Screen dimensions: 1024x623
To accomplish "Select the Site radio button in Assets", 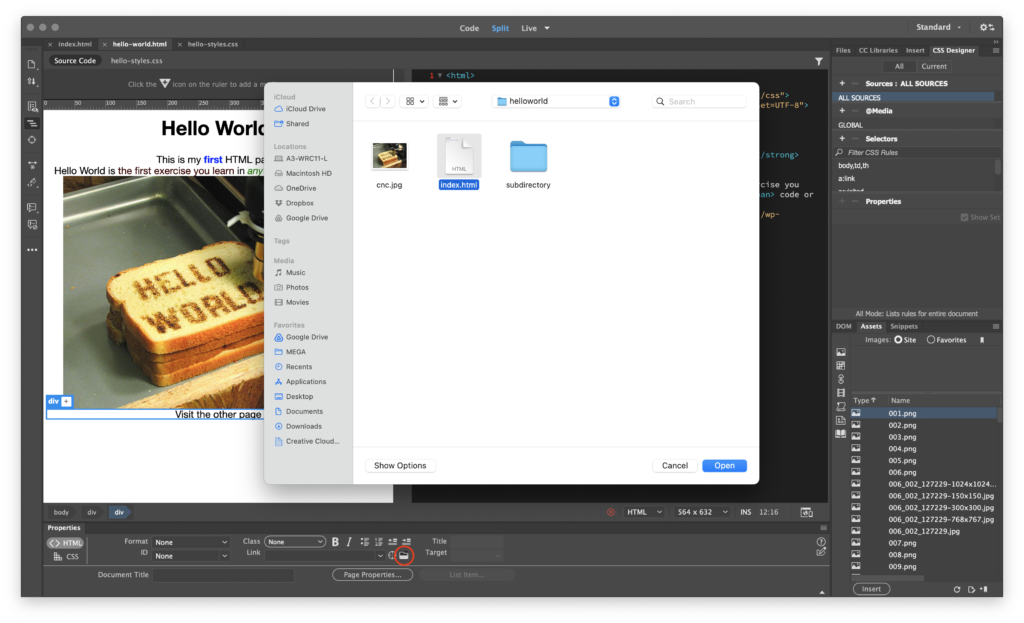I will [x=897, y=340].
